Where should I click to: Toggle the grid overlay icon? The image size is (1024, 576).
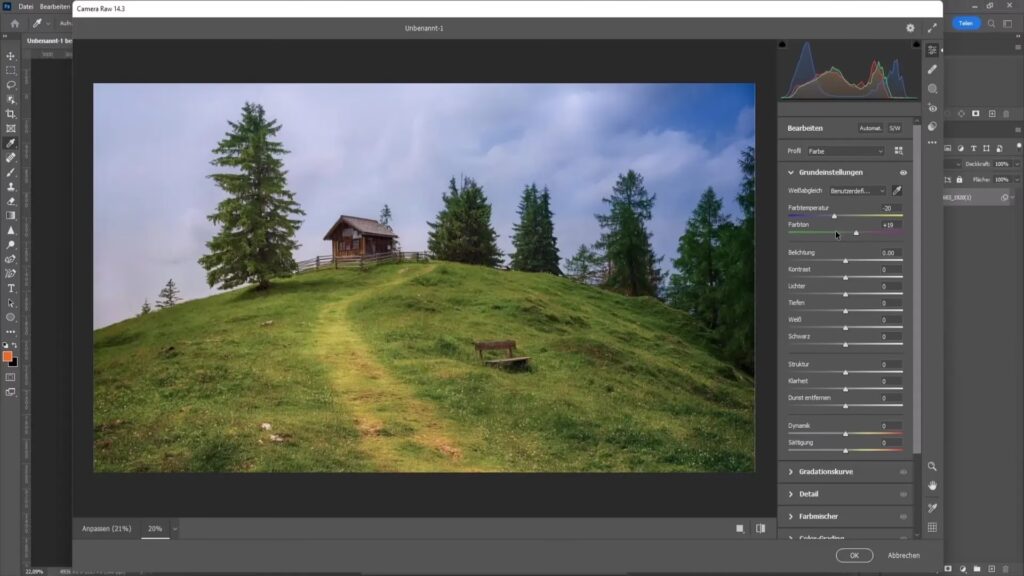pyautogui.click(x=932, y=527)
